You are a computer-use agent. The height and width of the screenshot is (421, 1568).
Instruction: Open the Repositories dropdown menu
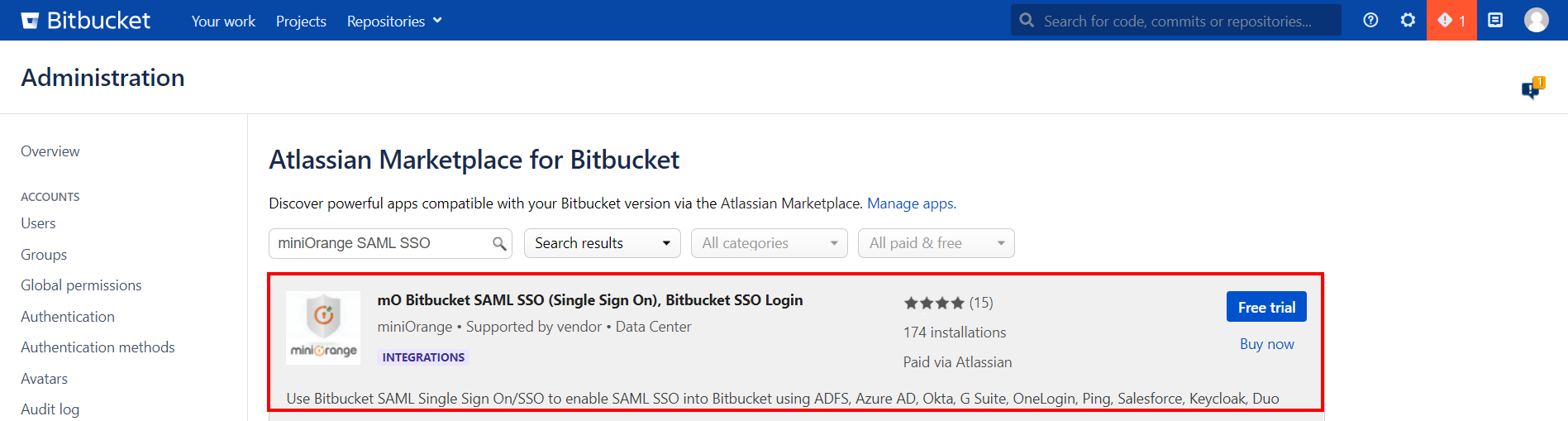(x=394, y=21)
